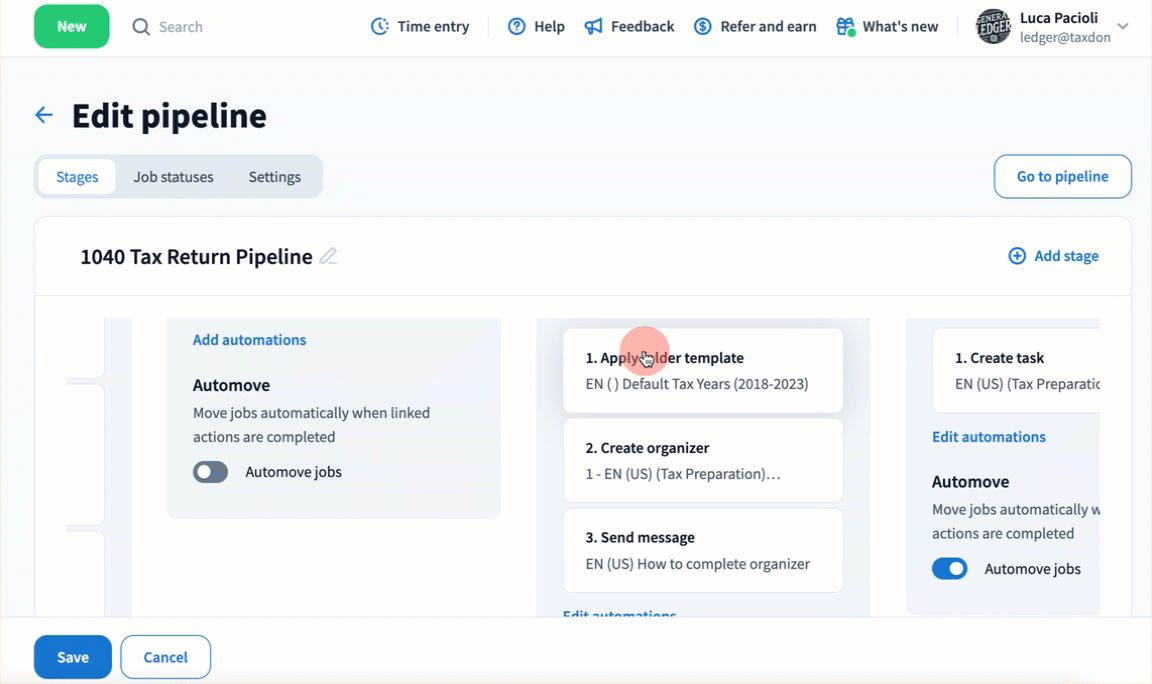Expand the Luca Pacioli account menu

pos(1123,27)
